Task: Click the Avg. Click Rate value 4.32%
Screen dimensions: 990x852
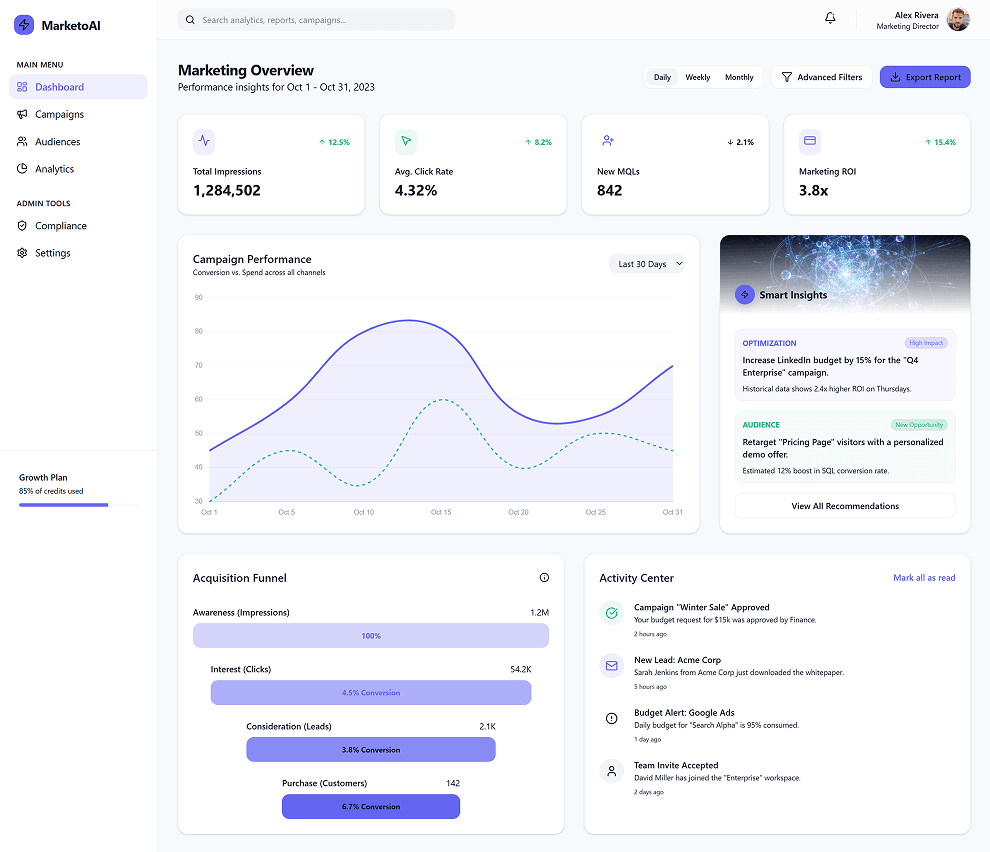Action: [415, 190]
